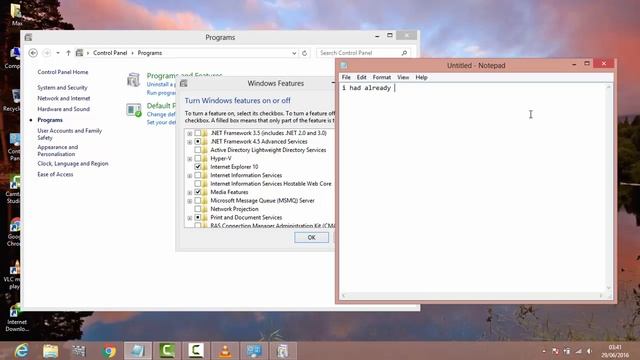Check the Network Projection checkbox
The image size is (640, 360).
198,209
